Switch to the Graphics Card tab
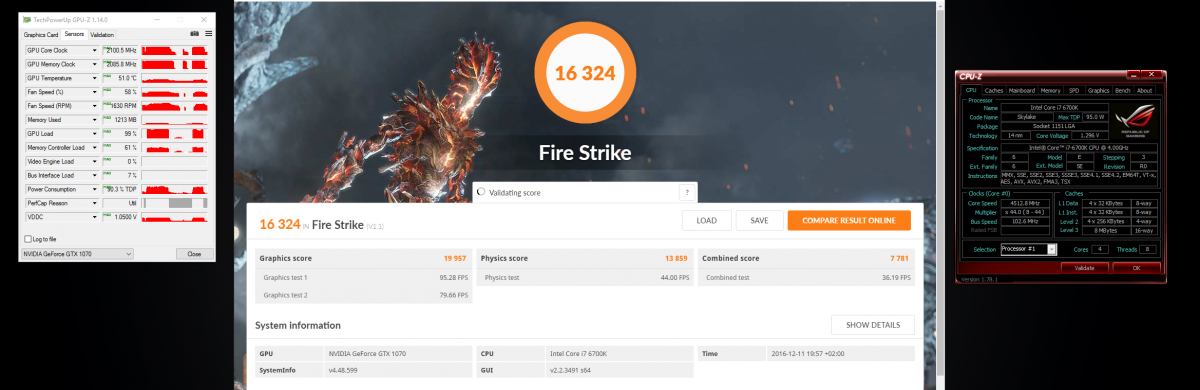This screenshot has width=1200, height=390. click(x=42, y=35)
